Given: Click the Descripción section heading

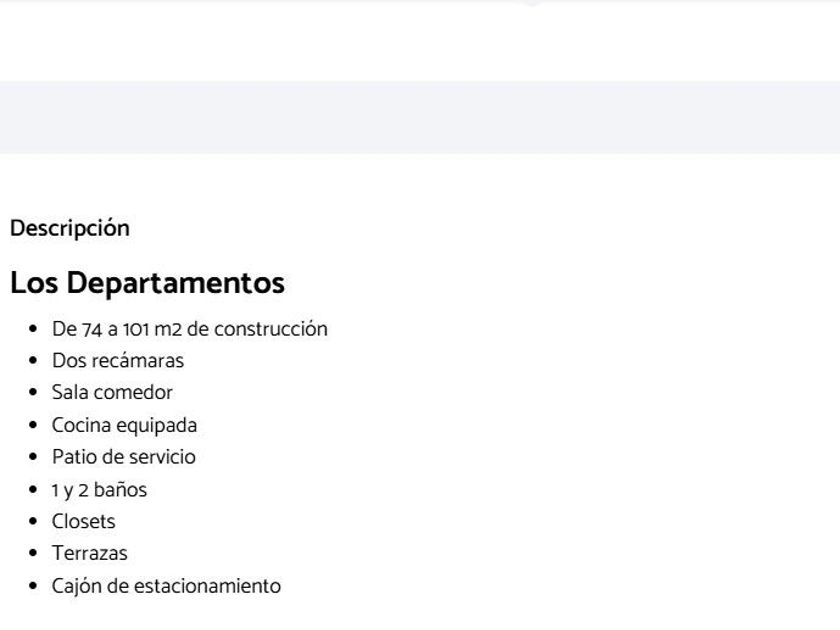Looking at the screenshot, I should click(70, 228).
